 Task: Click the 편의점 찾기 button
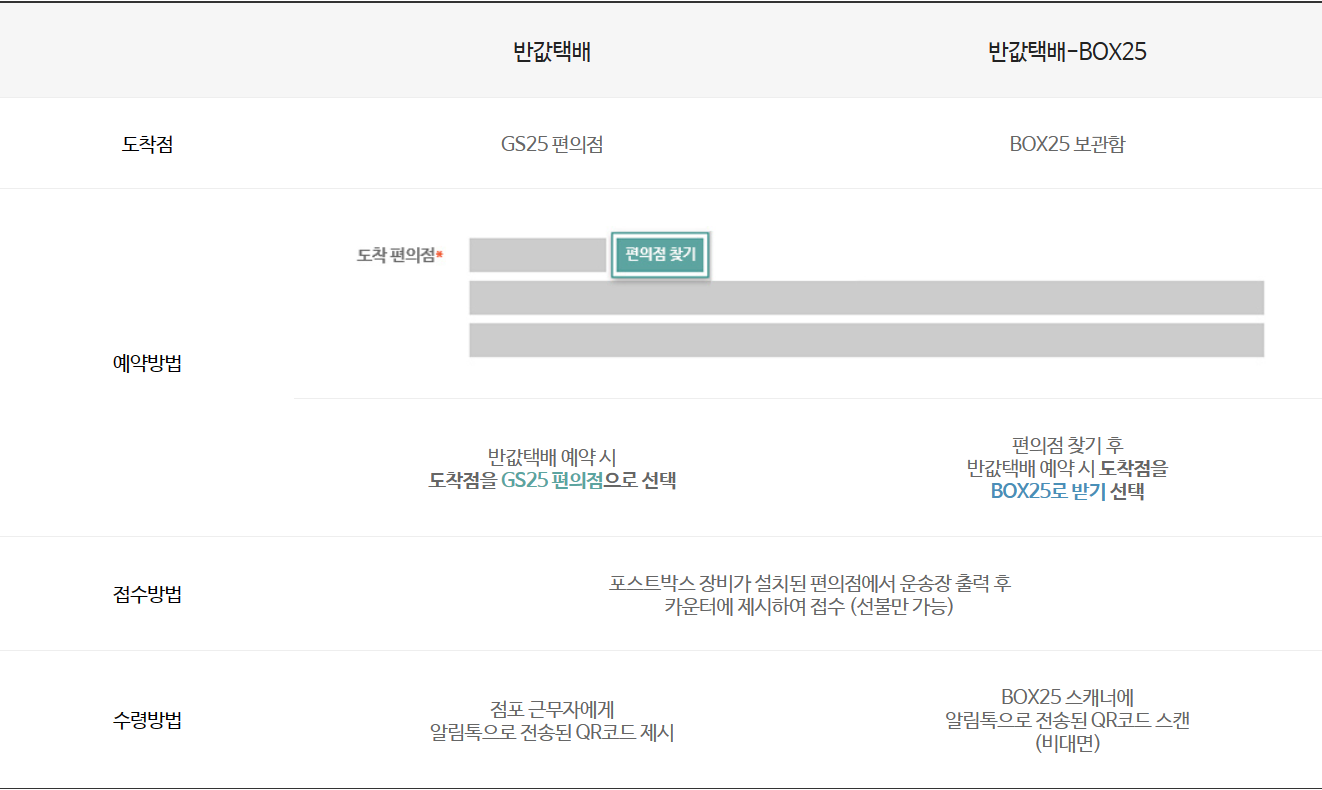tap(660, 255)
